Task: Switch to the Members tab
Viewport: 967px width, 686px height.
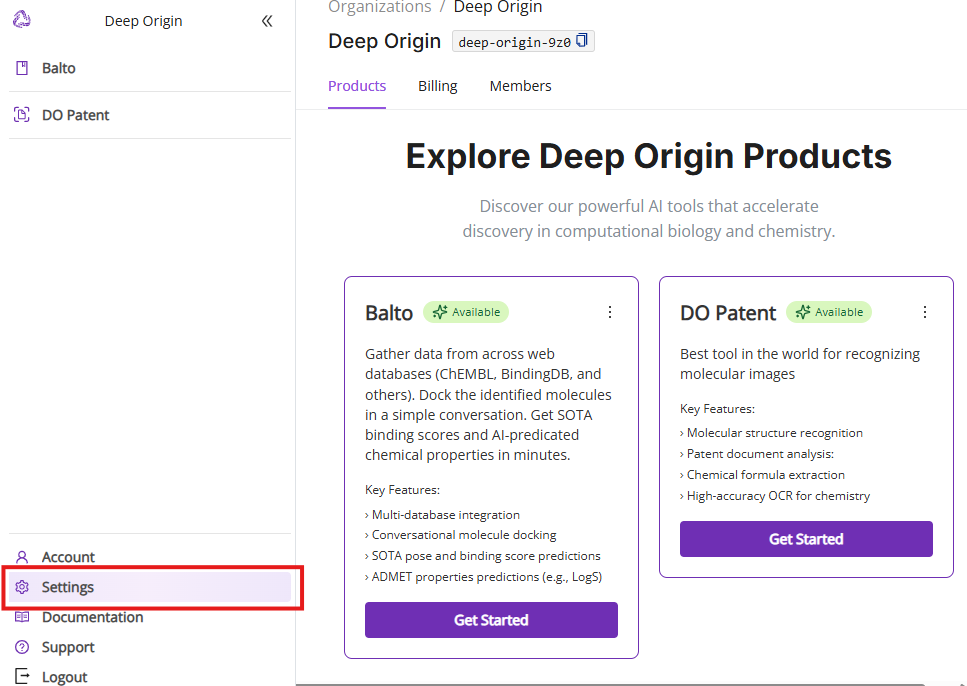Action: click(520, 86)
